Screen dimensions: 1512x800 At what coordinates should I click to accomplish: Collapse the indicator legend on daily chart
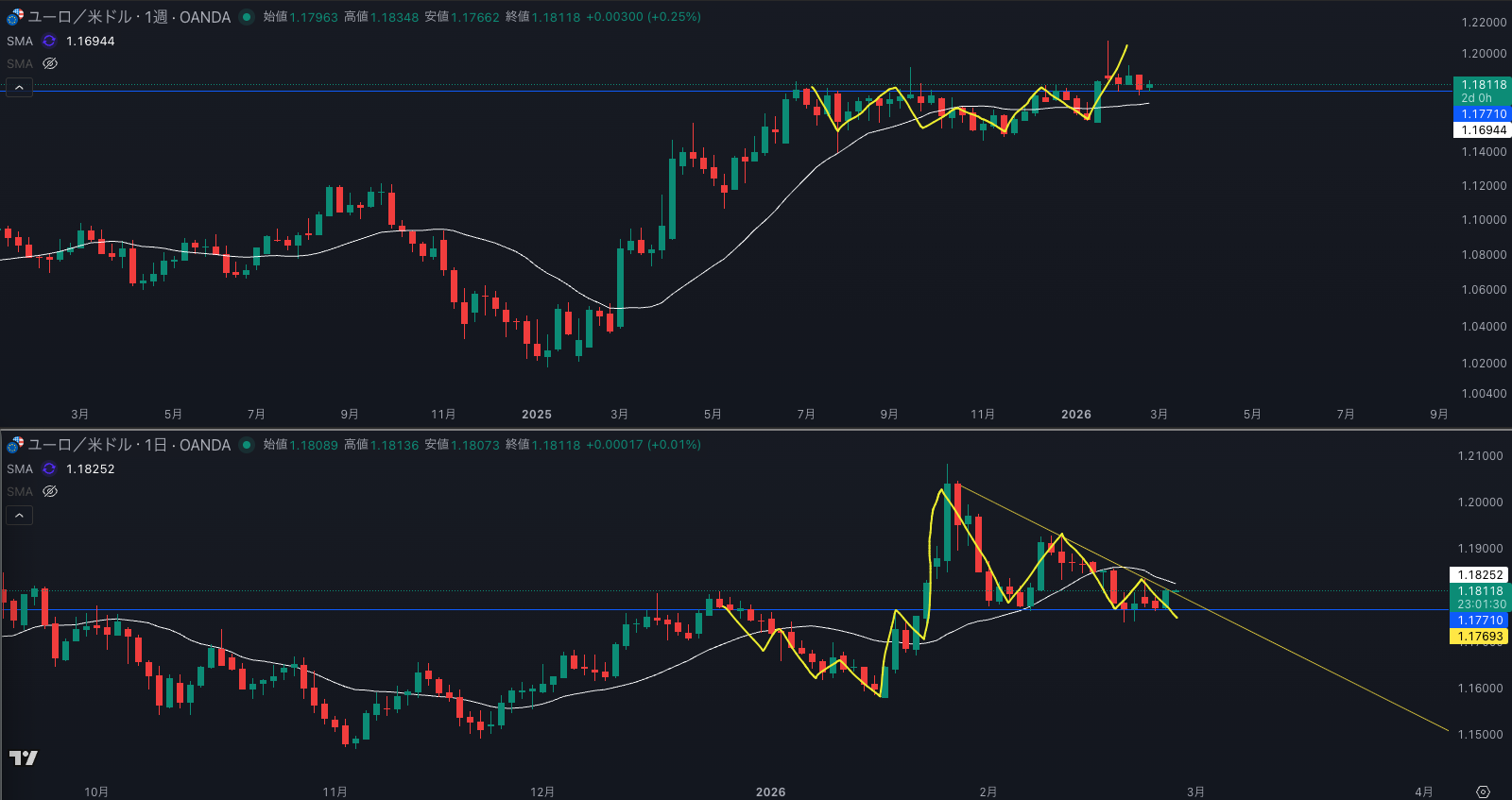tap(19, 516)
